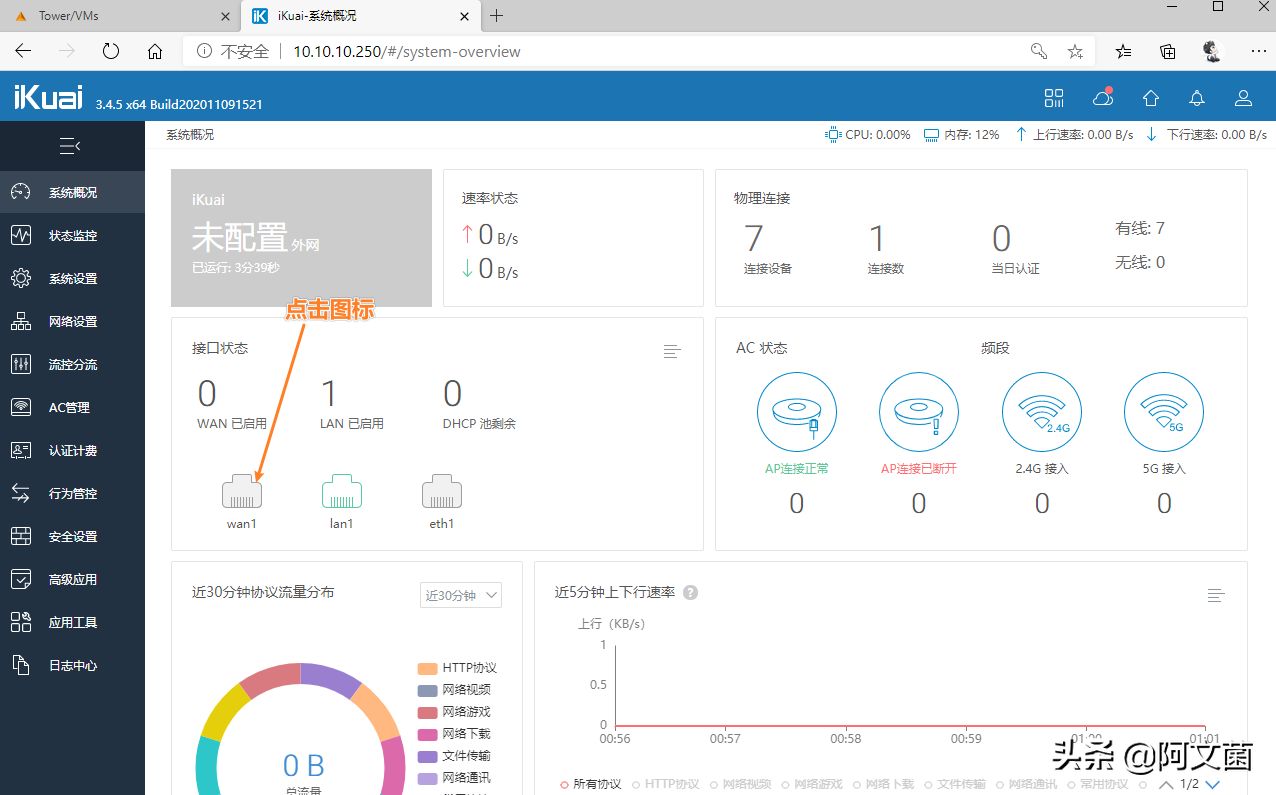Open interface status list menu icon
This screenshot has width=1276, height=795.
(x=672, y=351)
